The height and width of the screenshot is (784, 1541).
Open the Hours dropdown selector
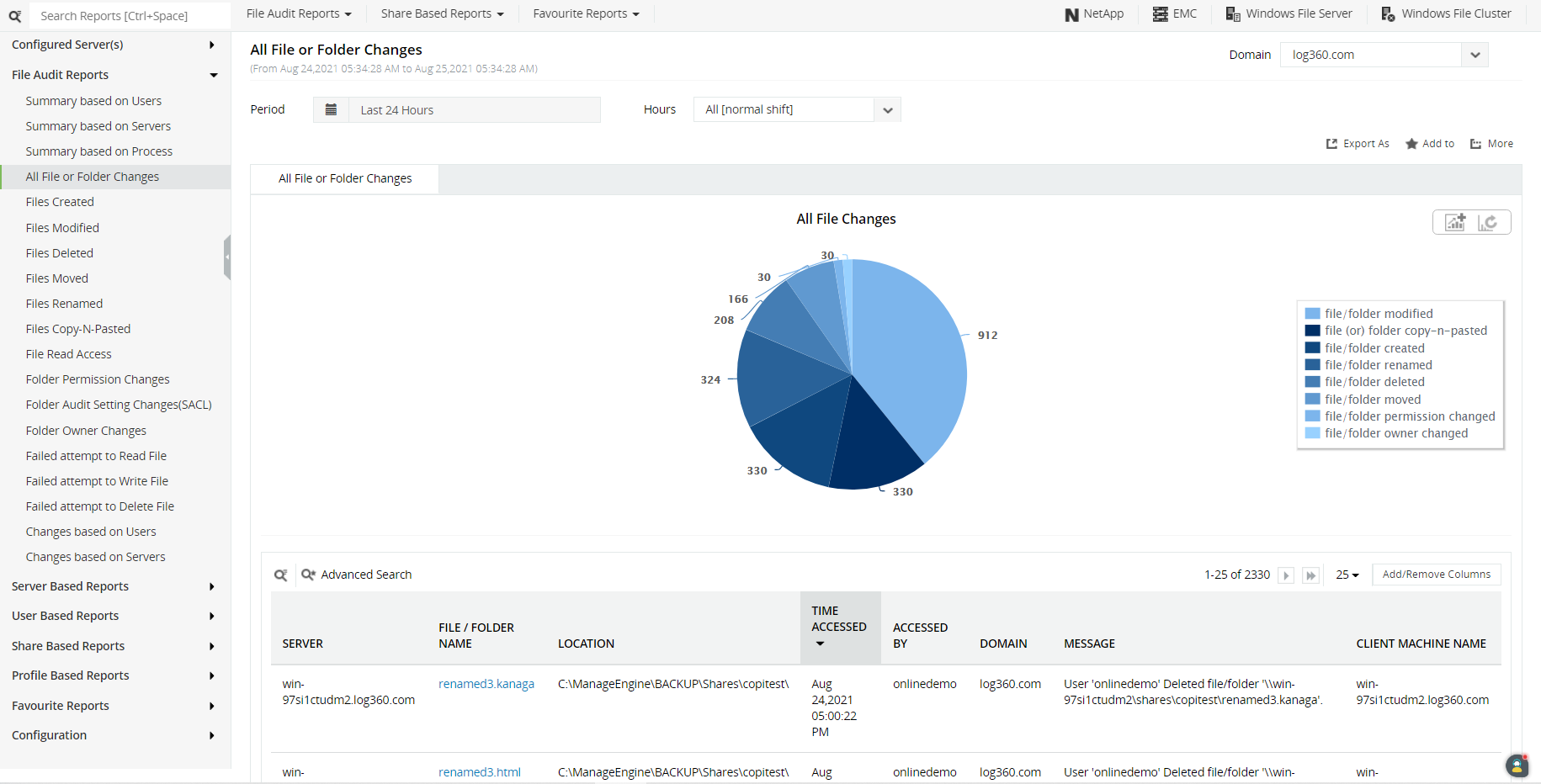pos(796,110)
